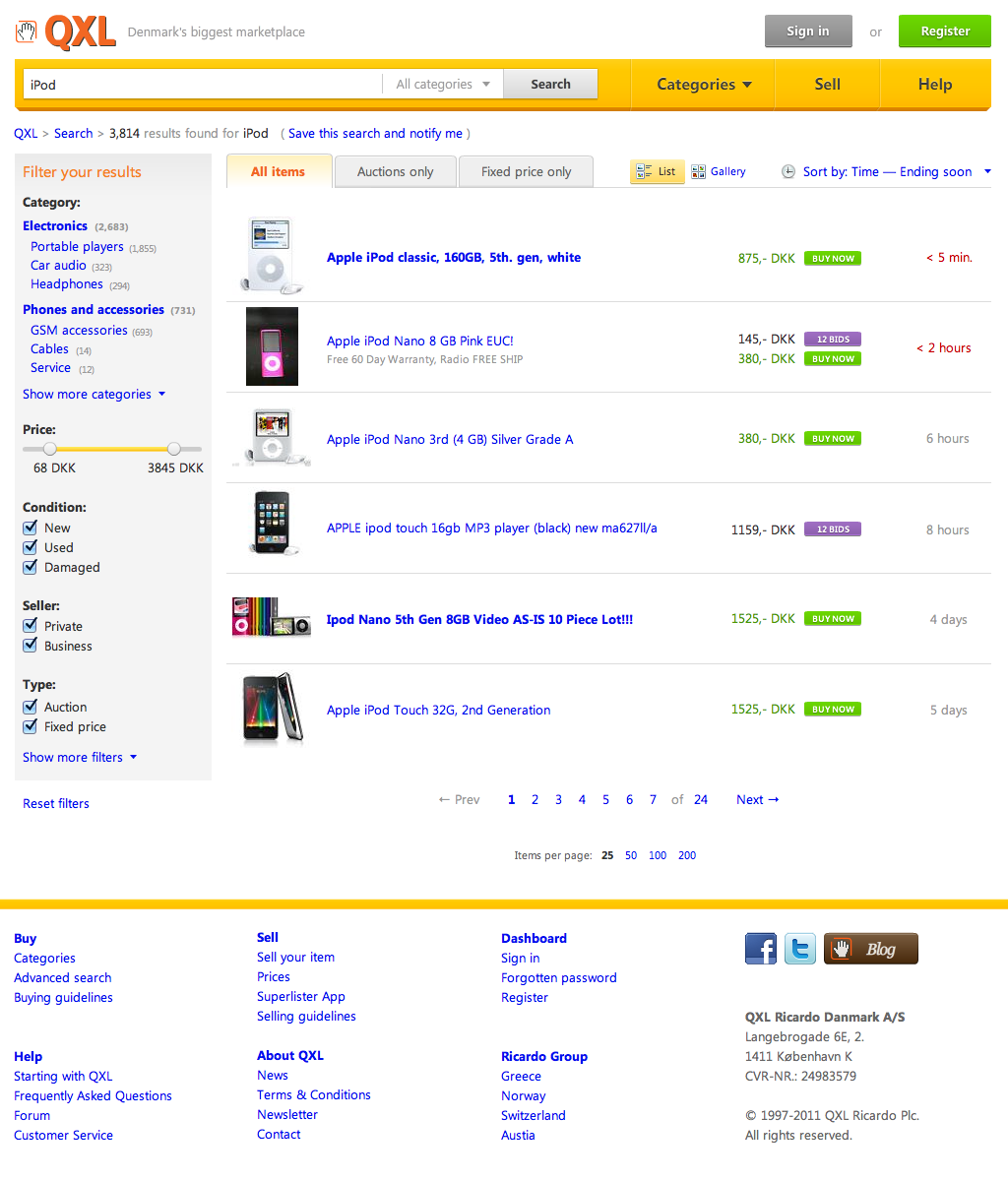Viewport: 1008px width, 1181px height.
Task: Open the Twitter icon in footer
Action: click(800, 949)
